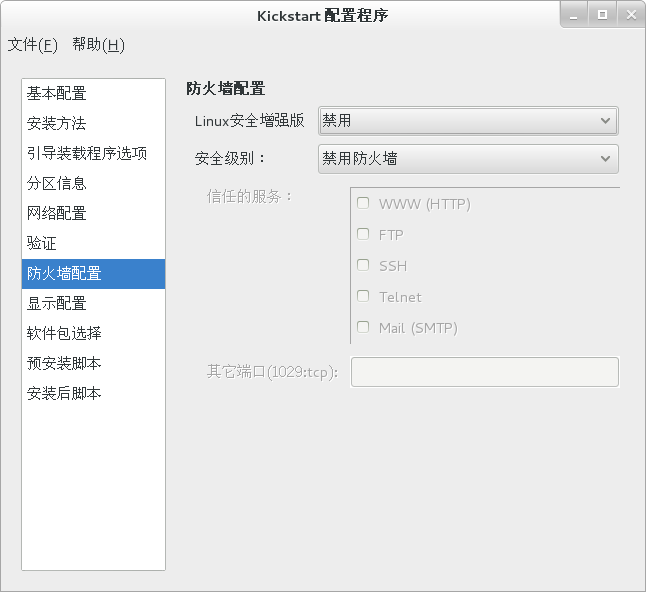Click the Linux安全增强版 label
The width and height of the screenshot is (646, 592).
(249, 121)
